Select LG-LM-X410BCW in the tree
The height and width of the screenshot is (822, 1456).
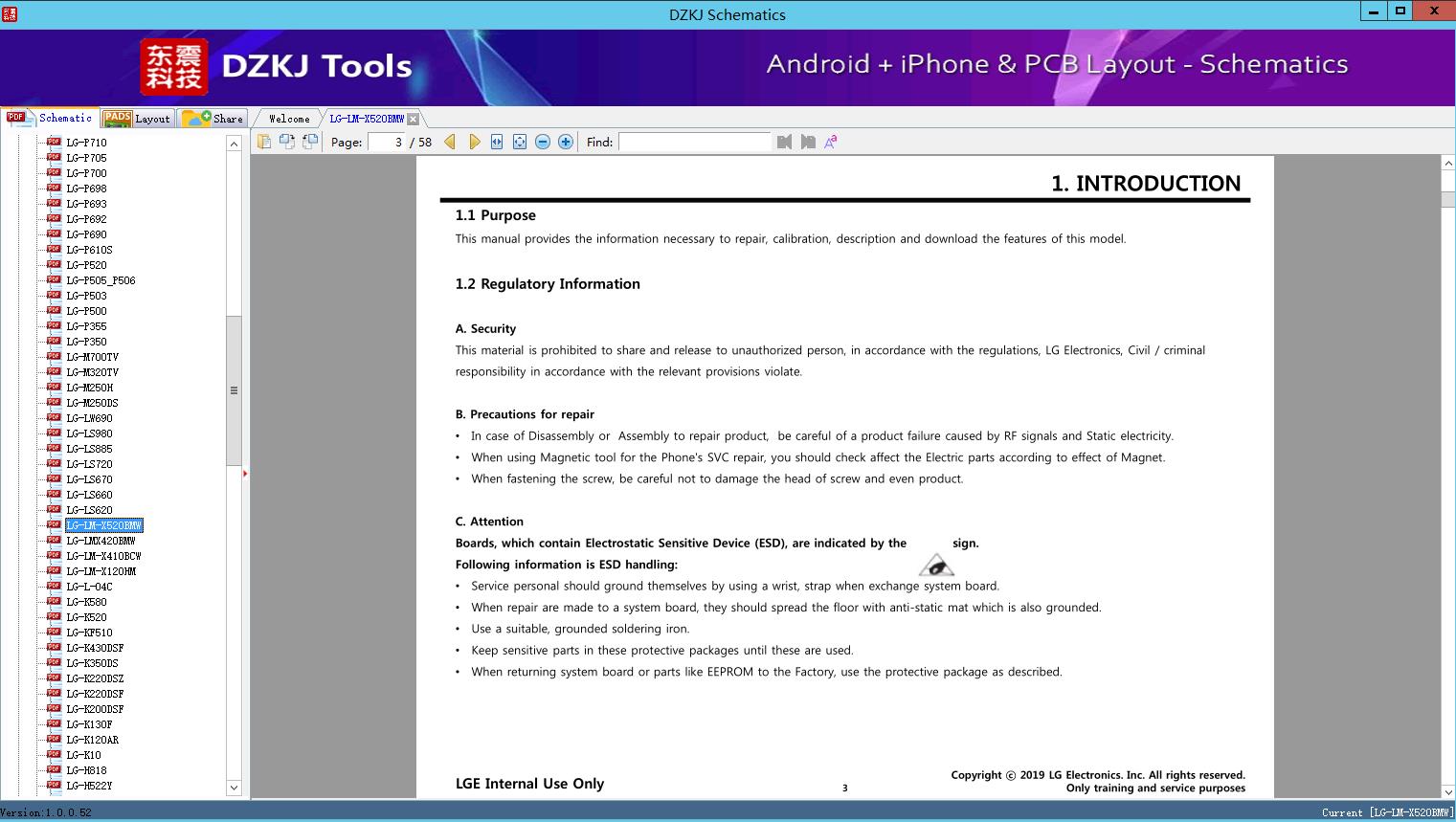tap(103, 556)
